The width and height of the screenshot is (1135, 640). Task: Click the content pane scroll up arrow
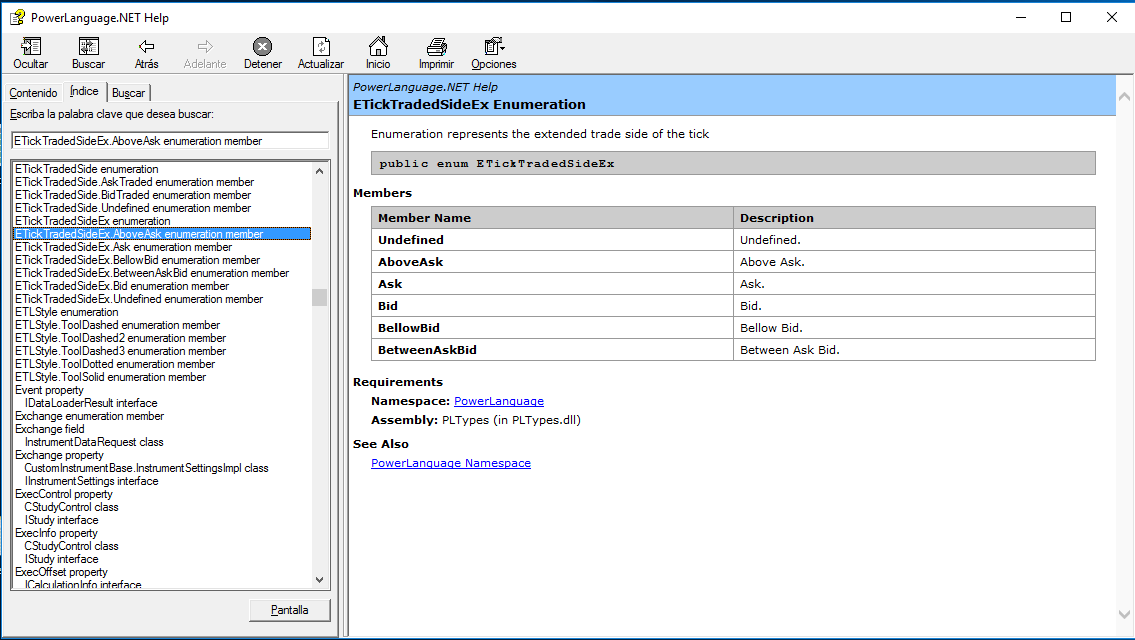(x=1124, y=96)
